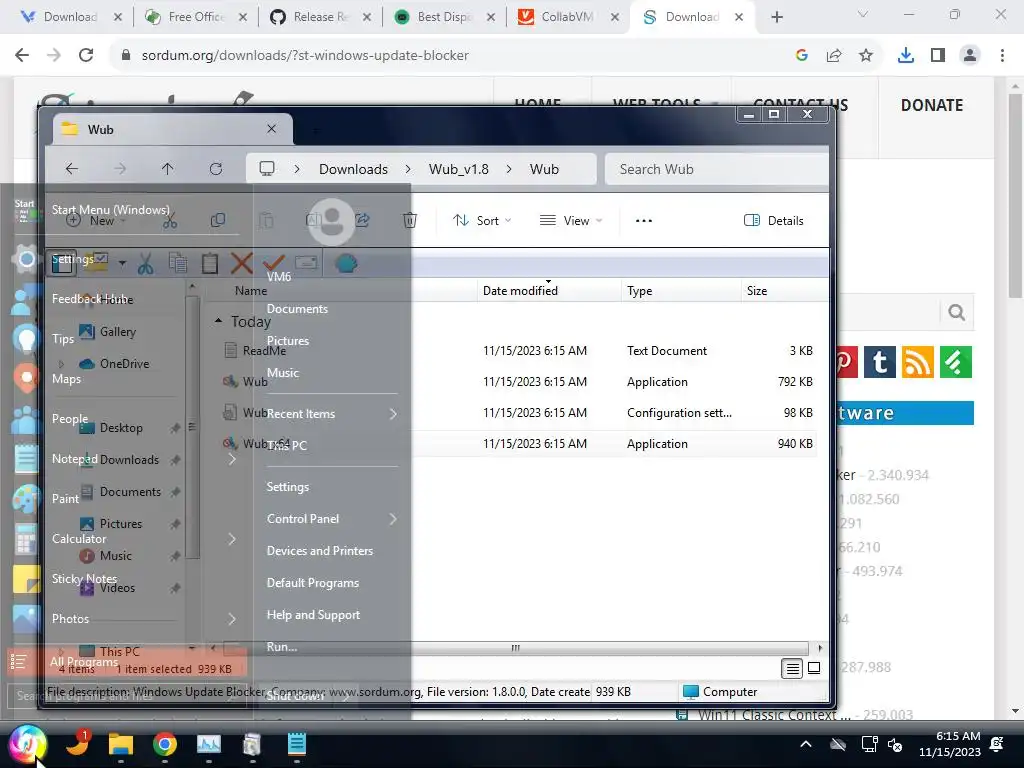
Task: Expand Control Panel submenu arrow
Action: click(x=393, y=519)
